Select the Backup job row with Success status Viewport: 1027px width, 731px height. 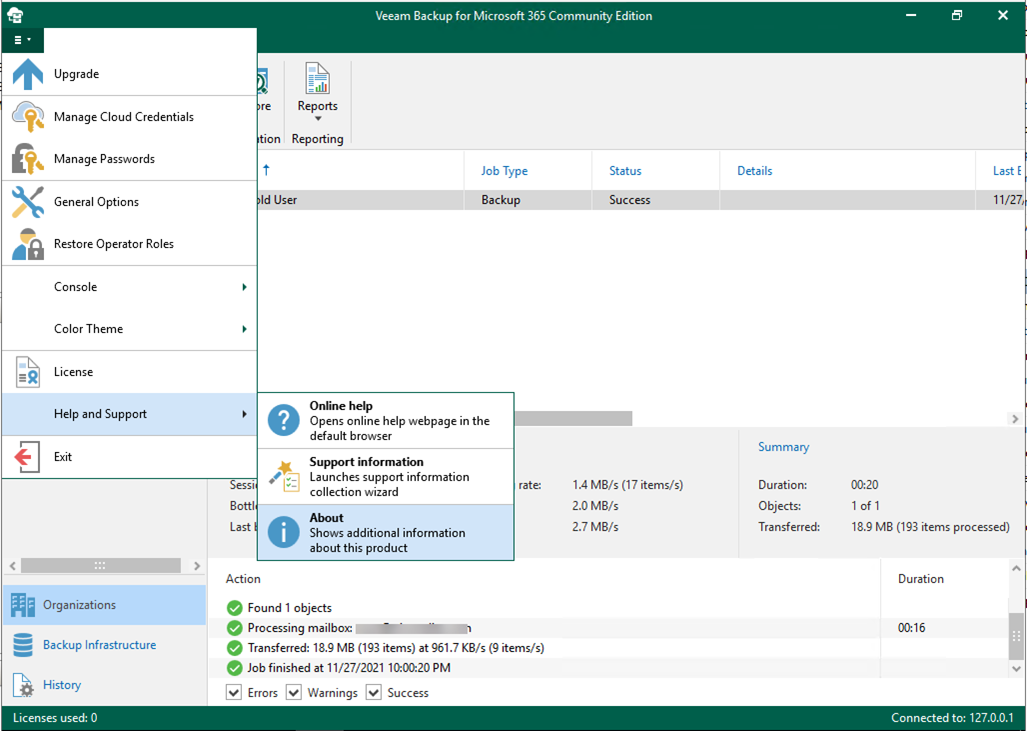(x=641, y=200)
